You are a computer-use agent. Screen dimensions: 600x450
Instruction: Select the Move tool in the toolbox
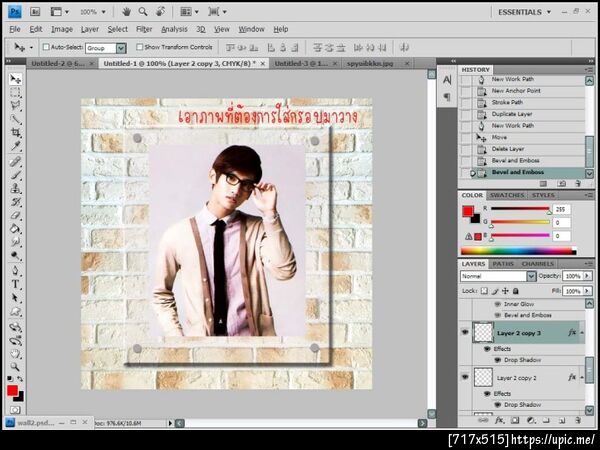click(15, 79)
